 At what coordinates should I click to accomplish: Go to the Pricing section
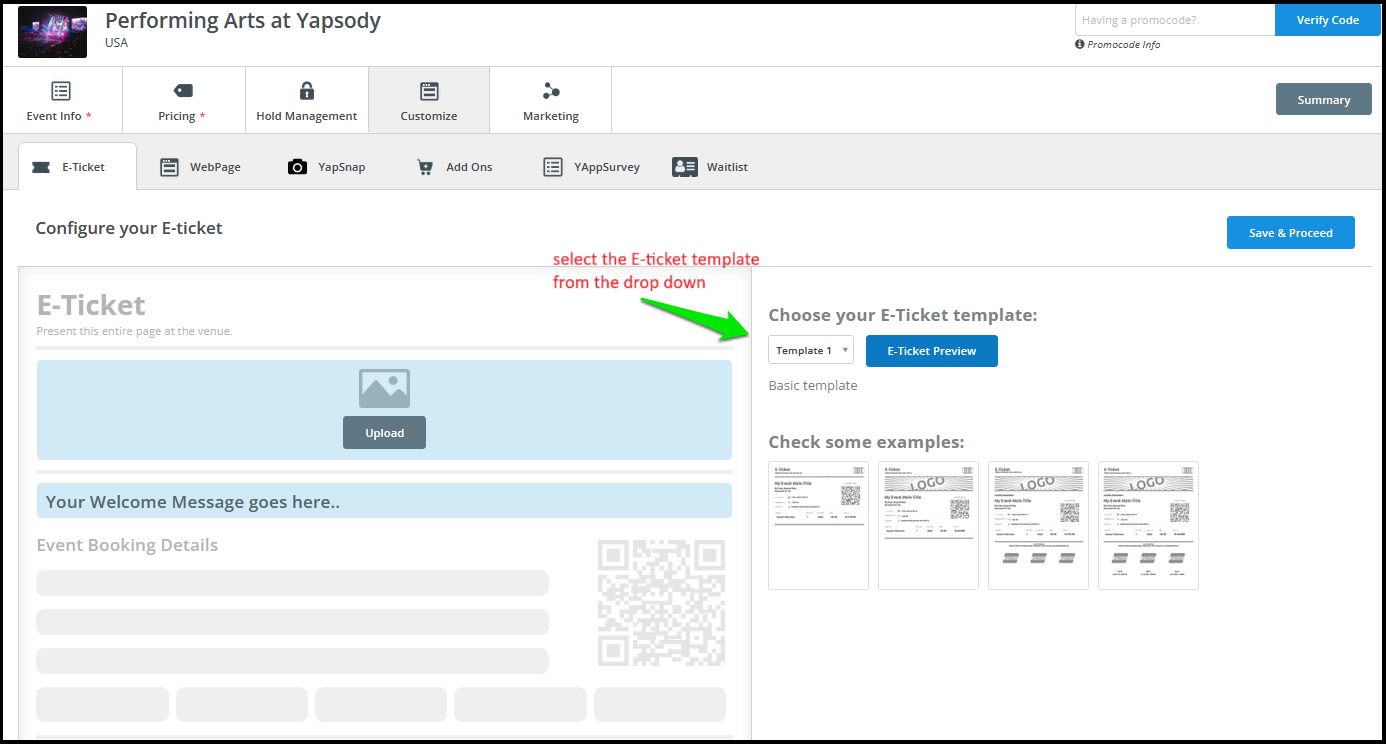tap(183, 100)
